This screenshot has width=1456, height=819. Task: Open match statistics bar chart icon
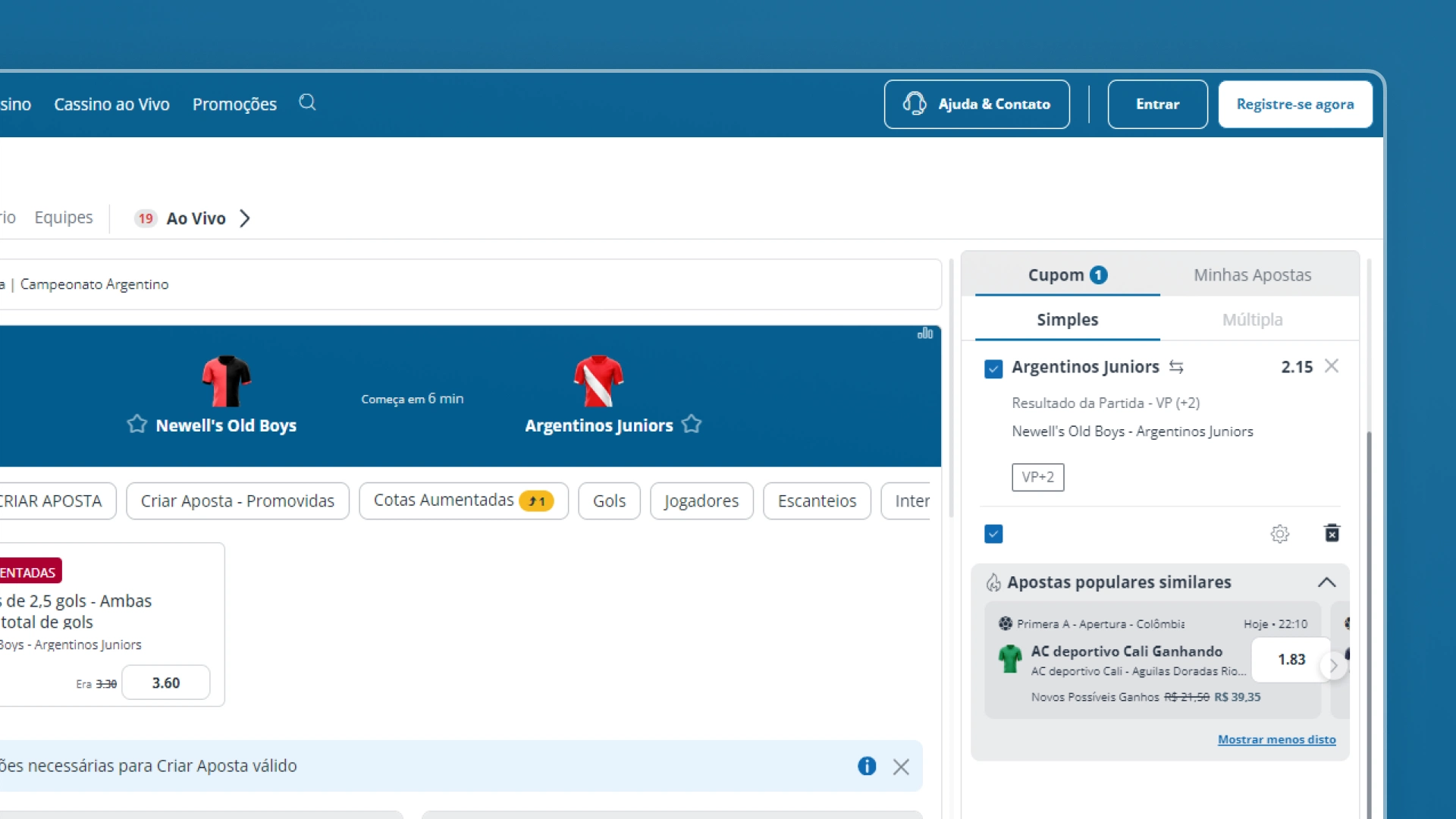pos(925,334)
